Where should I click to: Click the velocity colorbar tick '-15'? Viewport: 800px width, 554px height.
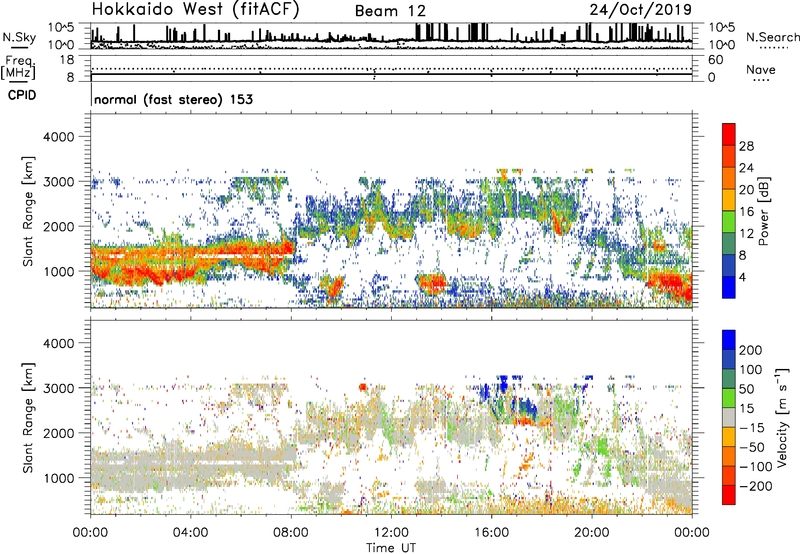click(x=752, y=428)
